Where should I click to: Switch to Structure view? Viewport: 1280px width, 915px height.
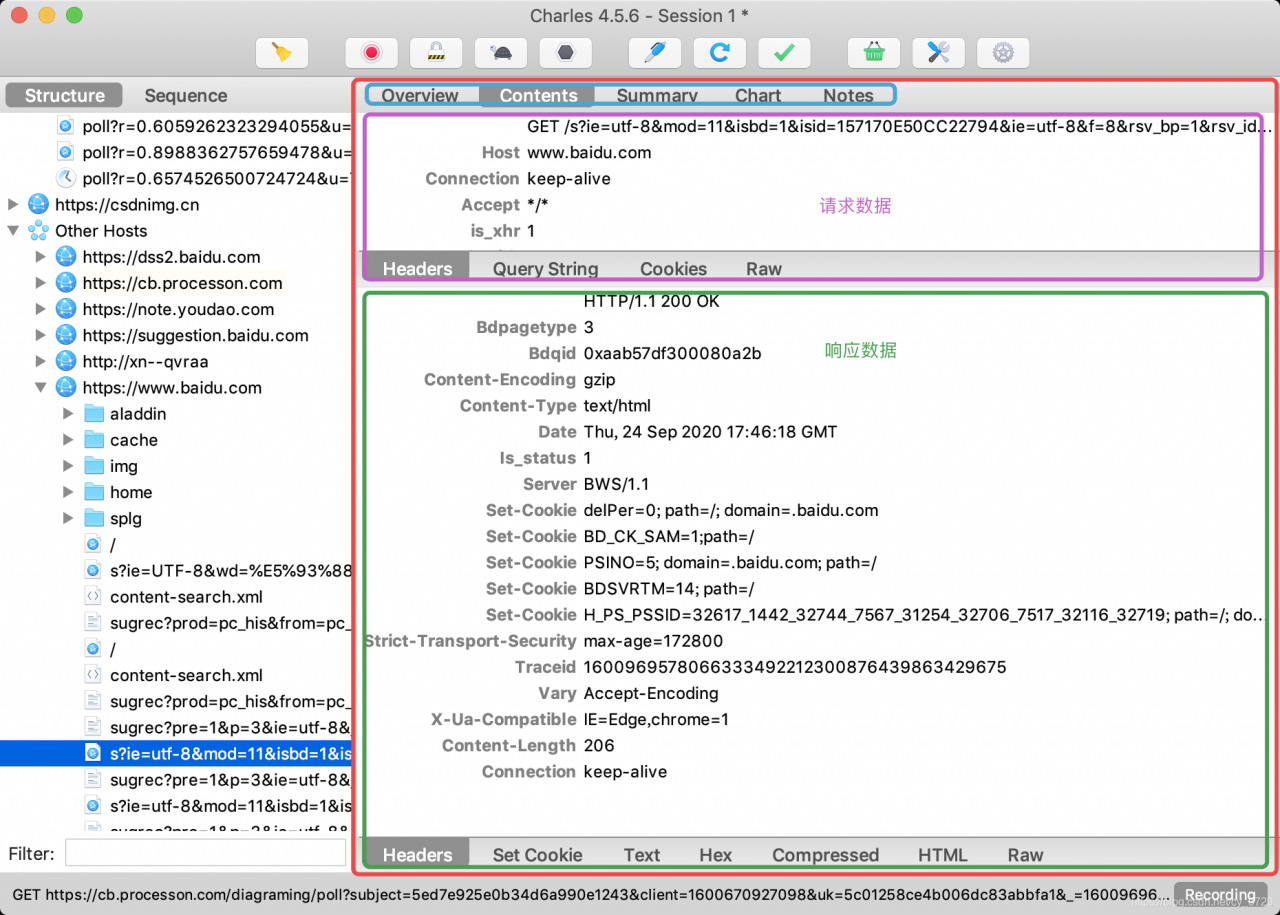tap(65, 96)
